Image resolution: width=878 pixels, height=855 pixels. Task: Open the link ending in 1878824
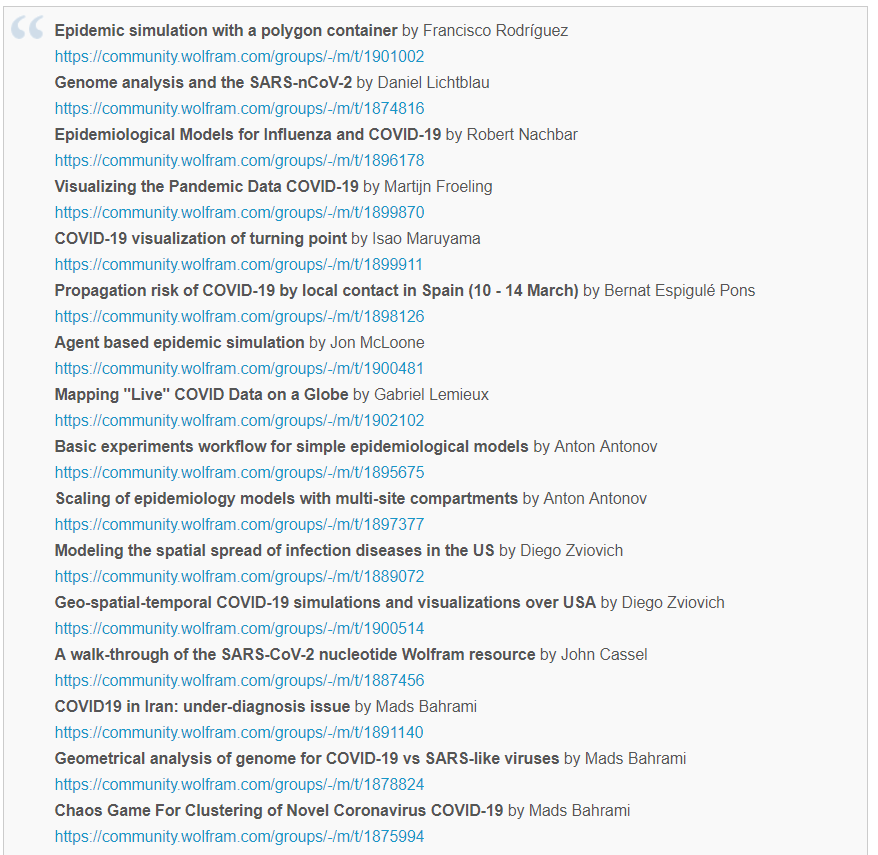(239, 785)
